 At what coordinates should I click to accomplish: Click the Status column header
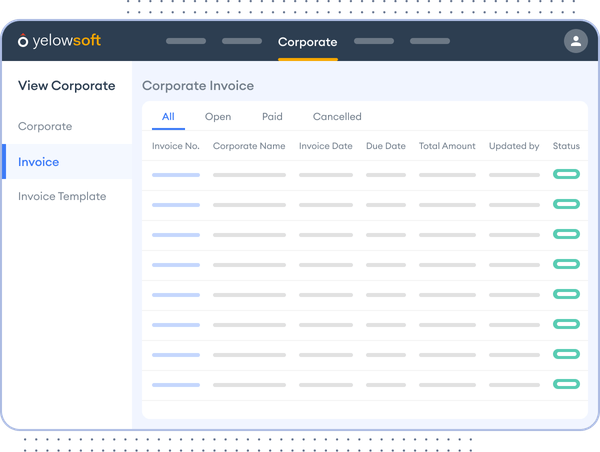click(566, 146)
